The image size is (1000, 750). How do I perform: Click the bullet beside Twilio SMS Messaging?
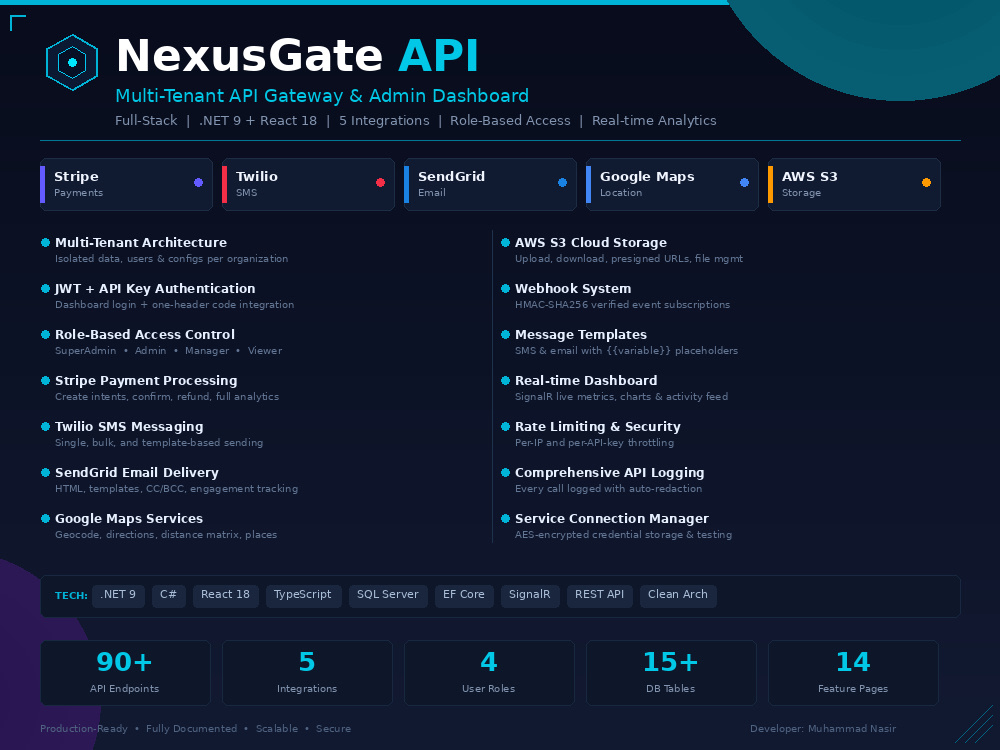[x=45, y=426]
